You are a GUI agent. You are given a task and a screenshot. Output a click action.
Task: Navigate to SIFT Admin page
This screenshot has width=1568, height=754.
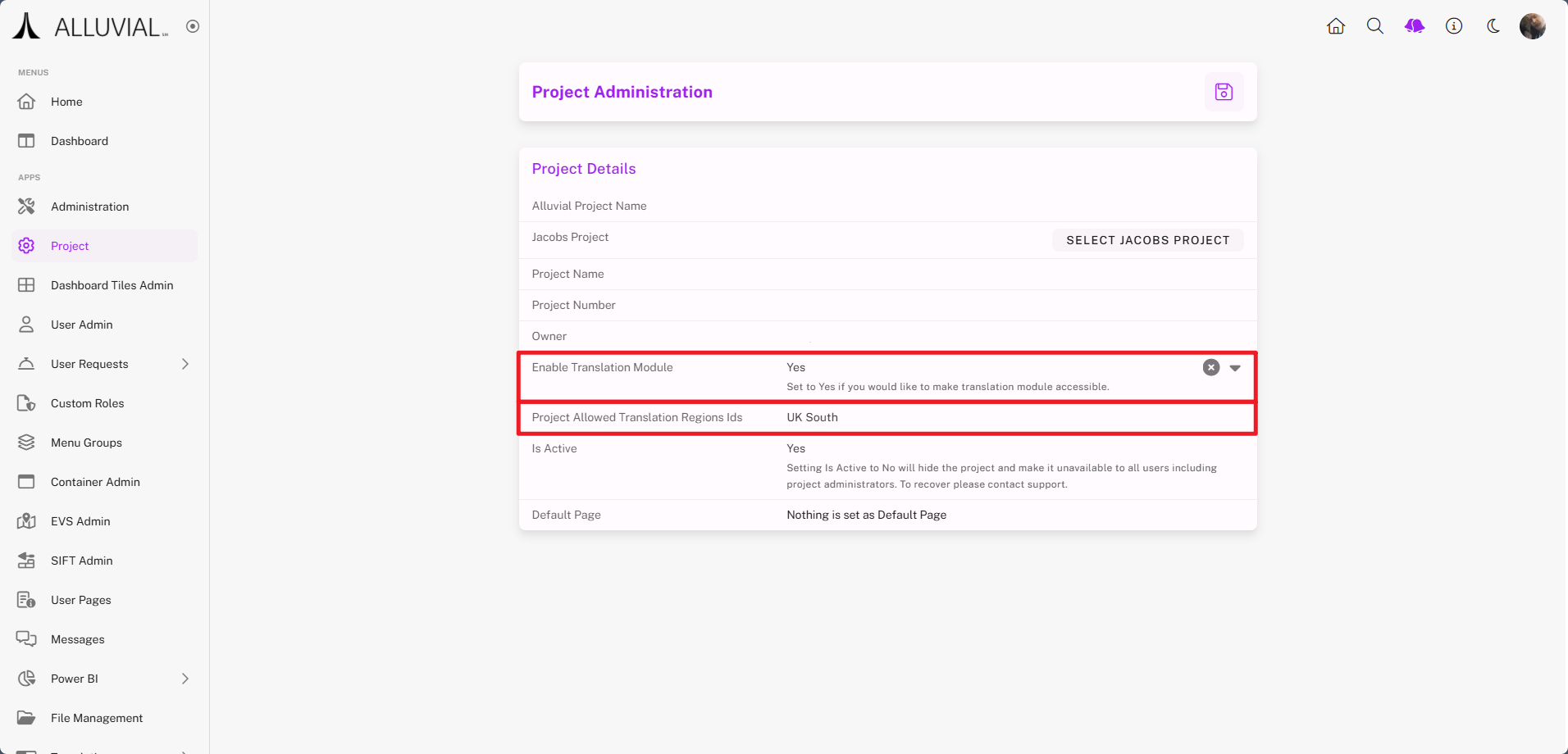pyautogui.click(x=81, y=561)
